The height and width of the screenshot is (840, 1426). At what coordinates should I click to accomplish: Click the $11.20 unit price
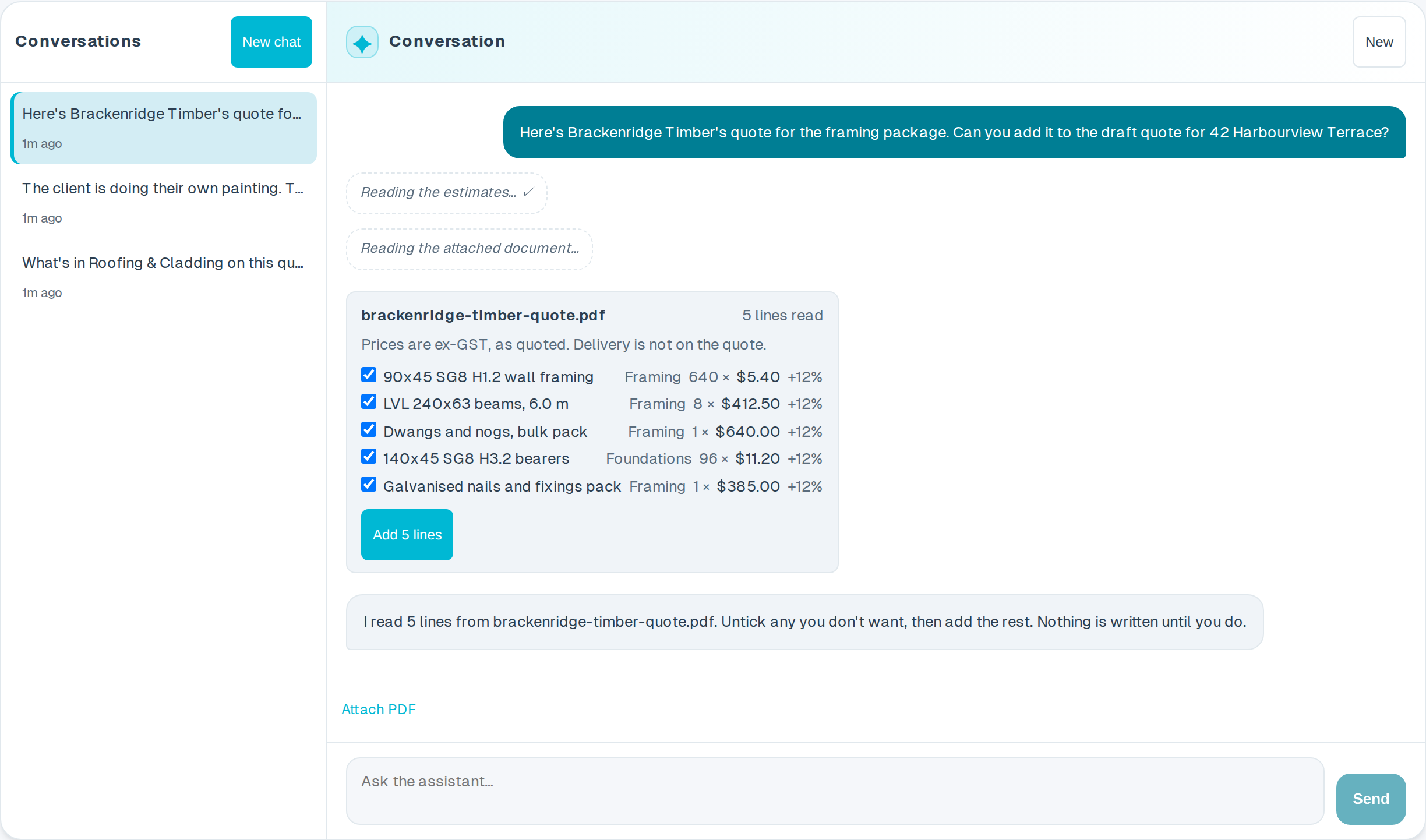coord(757,459)
